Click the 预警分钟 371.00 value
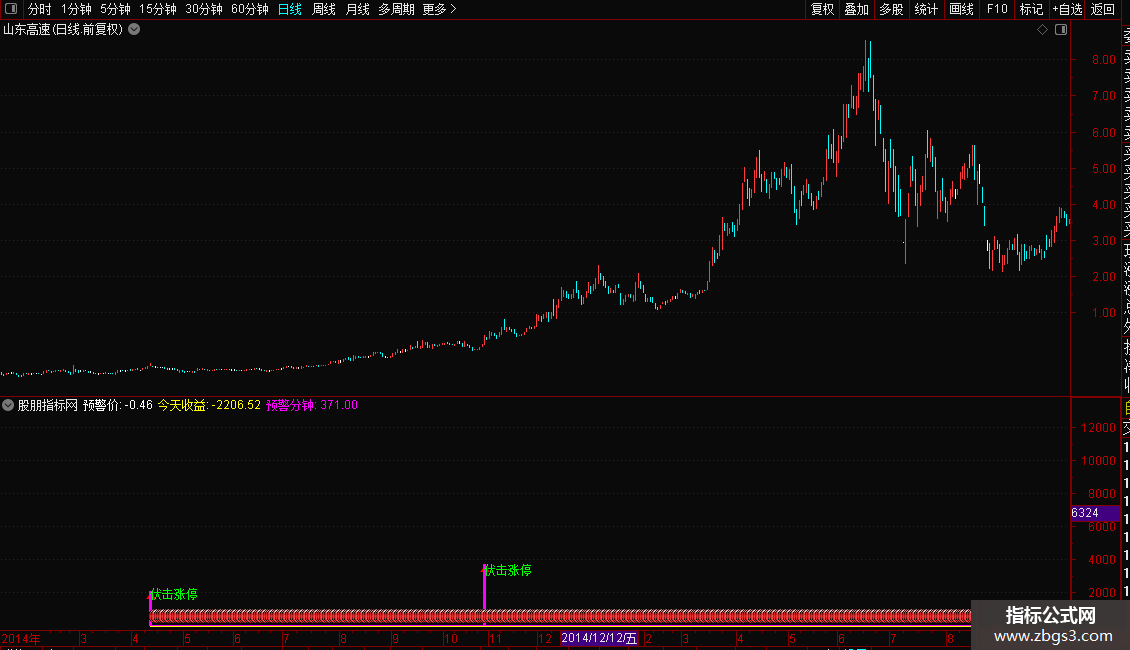Viewport: 1130px width, 650px height. click(311, 405)
